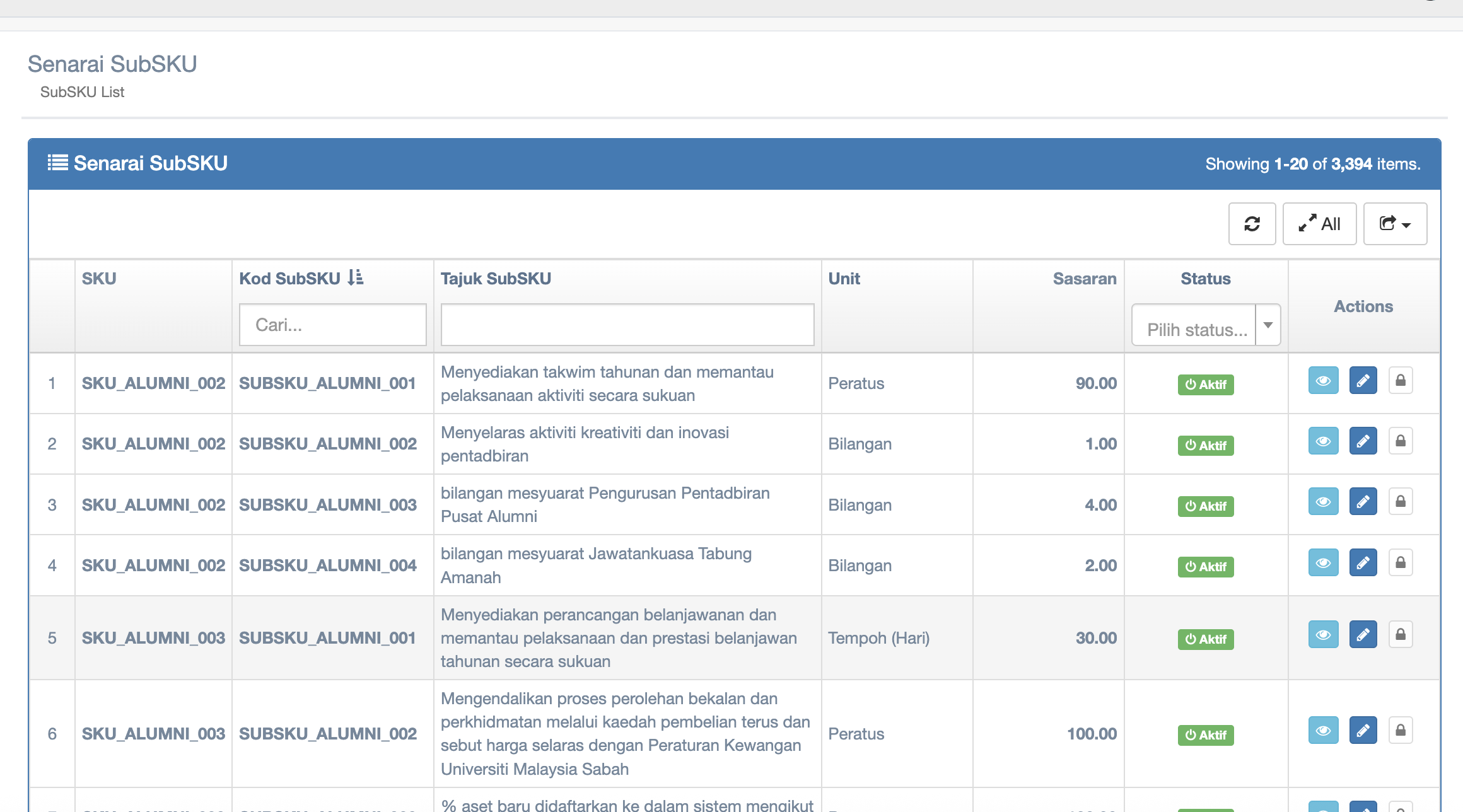Click the lock icon in row 4

pyautogui.click(x=1401, y=562)
